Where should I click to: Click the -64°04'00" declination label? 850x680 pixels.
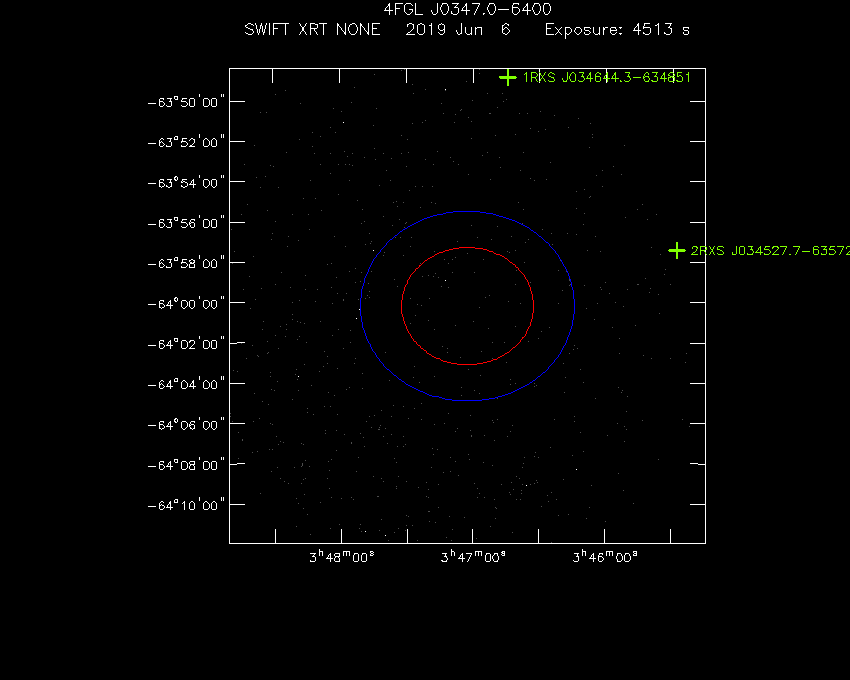[186, 384]
